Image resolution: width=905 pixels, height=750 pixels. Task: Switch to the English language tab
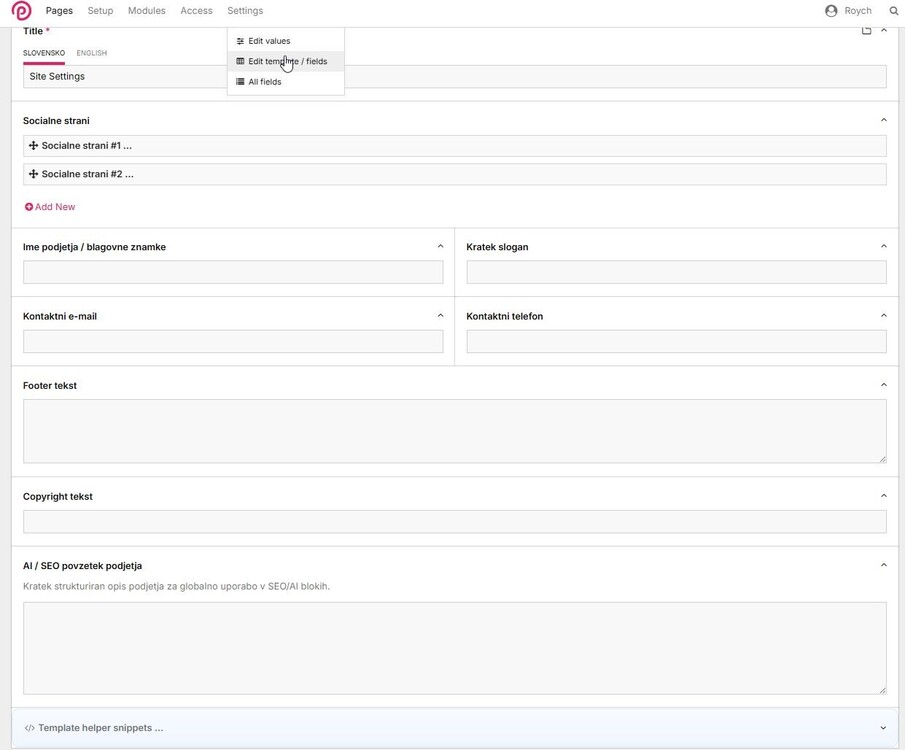pos(91,53)
